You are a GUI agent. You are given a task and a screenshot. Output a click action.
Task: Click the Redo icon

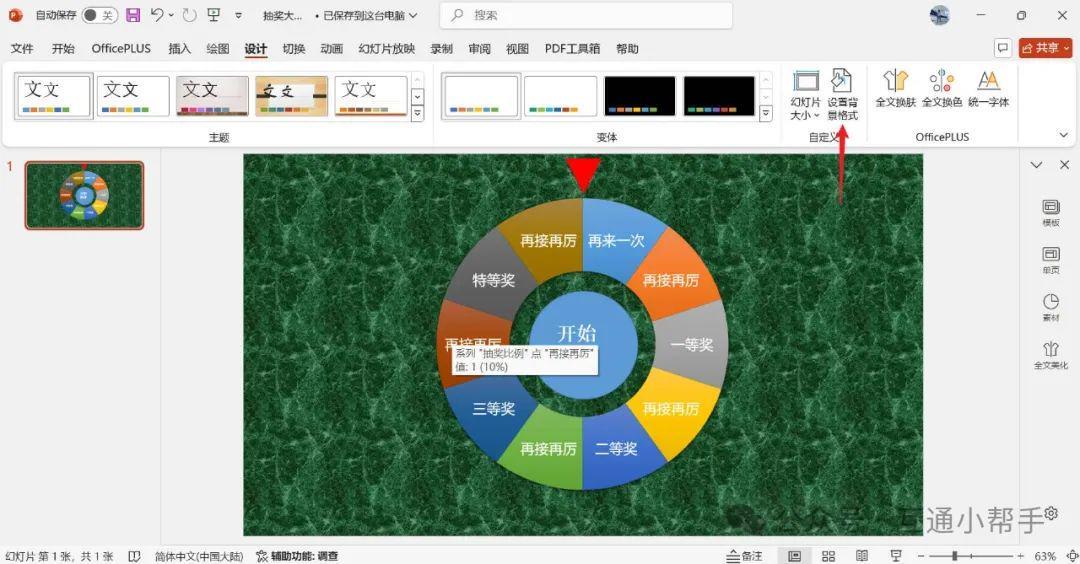pos(189,15)
